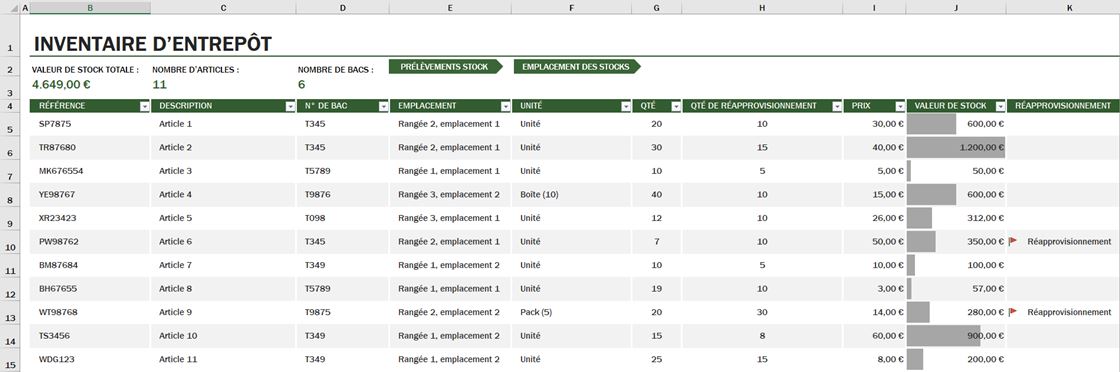Select reference cell BH67655
This screenshot has width=1120, height=372.
click(x=90, y=288)
